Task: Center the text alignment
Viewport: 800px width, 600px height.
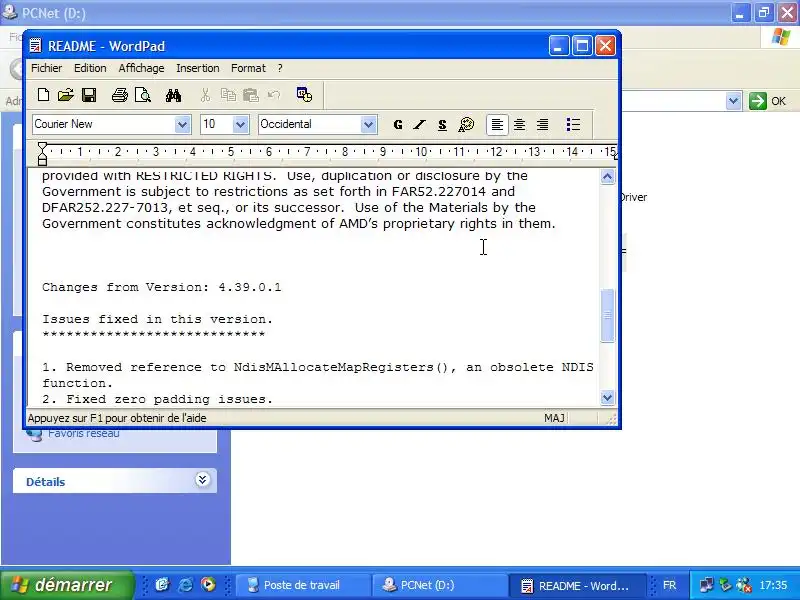Action: tap(519, 124)
